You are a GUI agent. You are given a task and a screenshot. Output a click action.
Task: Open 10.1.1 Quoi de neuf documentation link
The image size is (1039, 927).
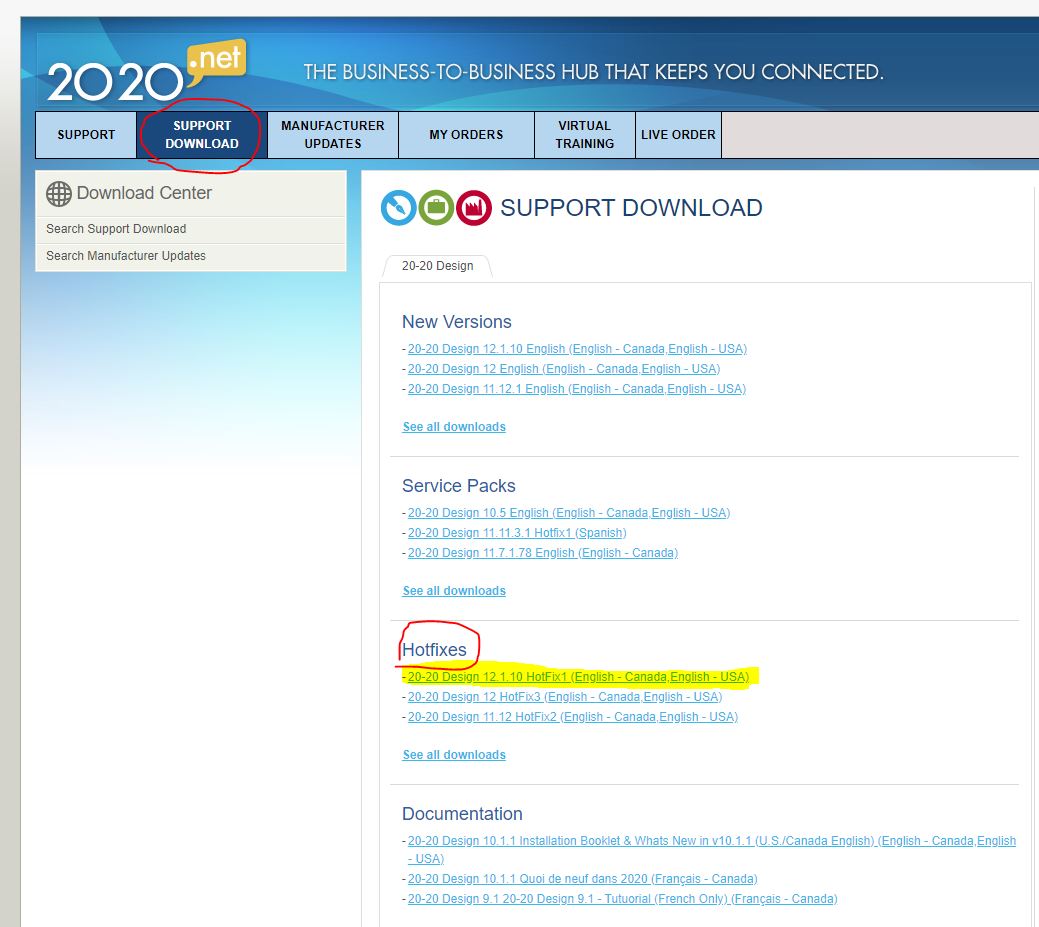point(582,879)
